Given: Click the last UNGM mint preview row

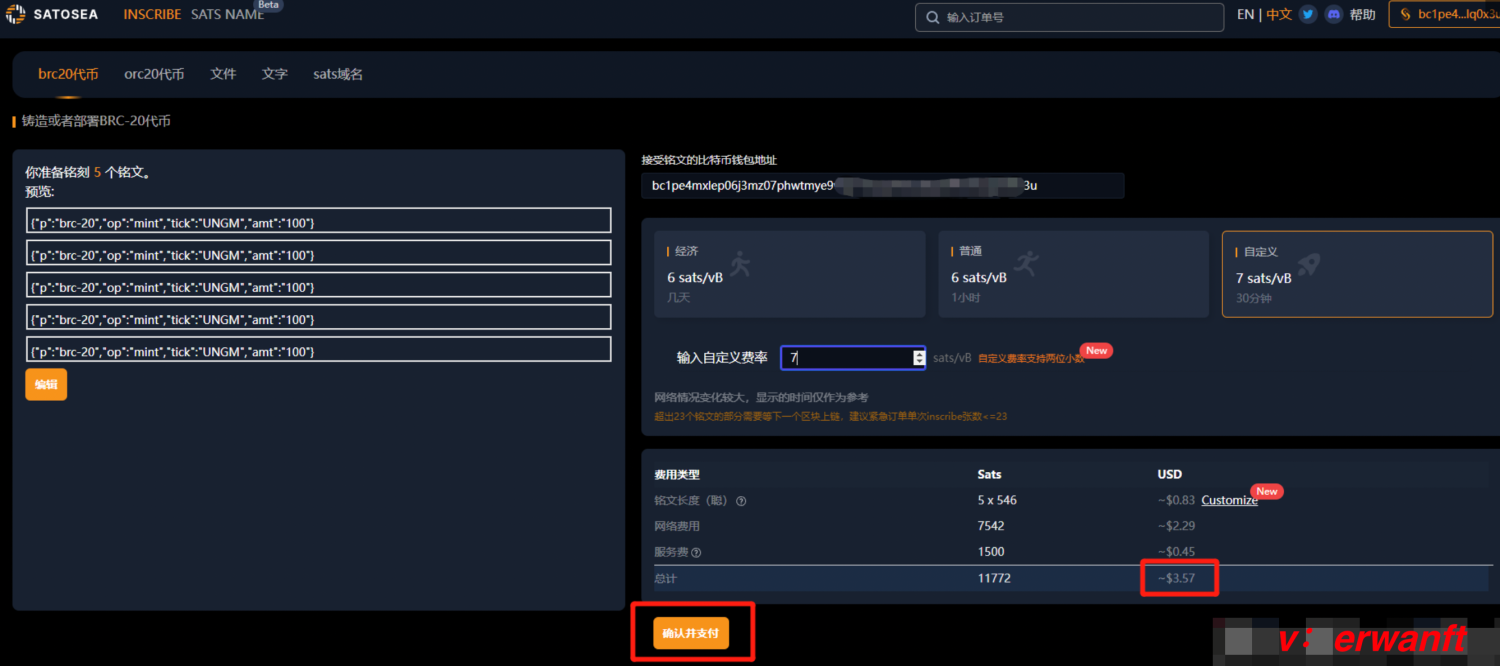Looking at the screenshot, I should click(319, 349).
